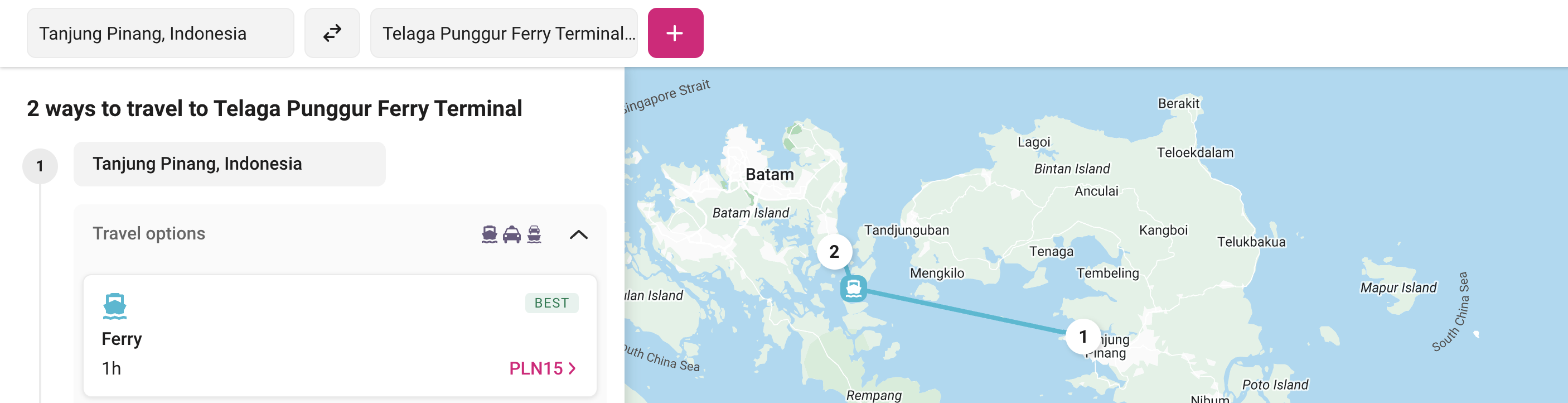Open the Ferry BEST route card
The width and height of the screenshot is (1568, 403).
[x=340, y=336]
